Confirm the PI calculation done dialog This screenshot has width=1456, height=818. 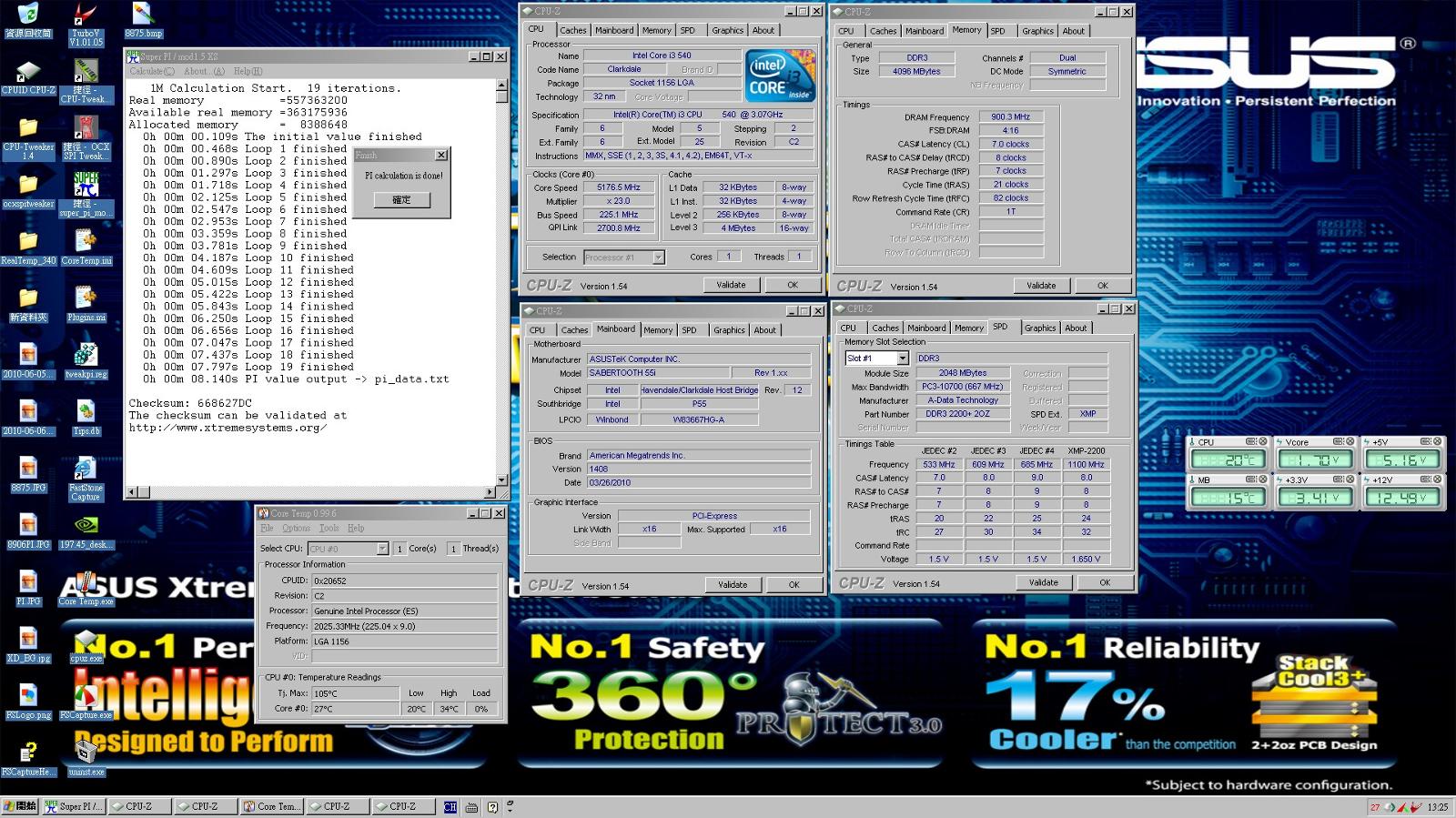point(401,199)
